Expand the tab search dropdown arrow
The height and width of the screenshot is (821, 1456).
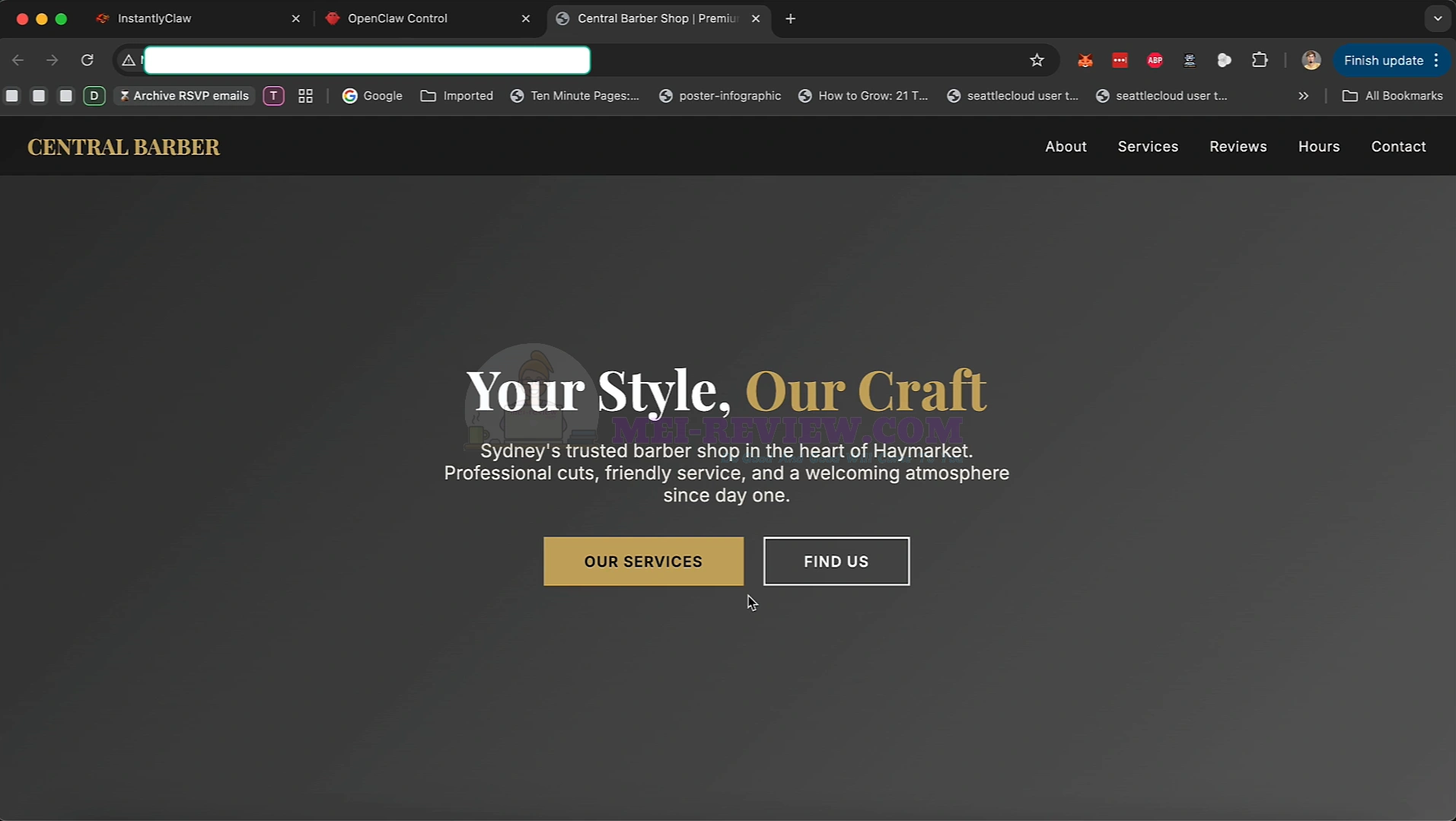coord(1438,18)
